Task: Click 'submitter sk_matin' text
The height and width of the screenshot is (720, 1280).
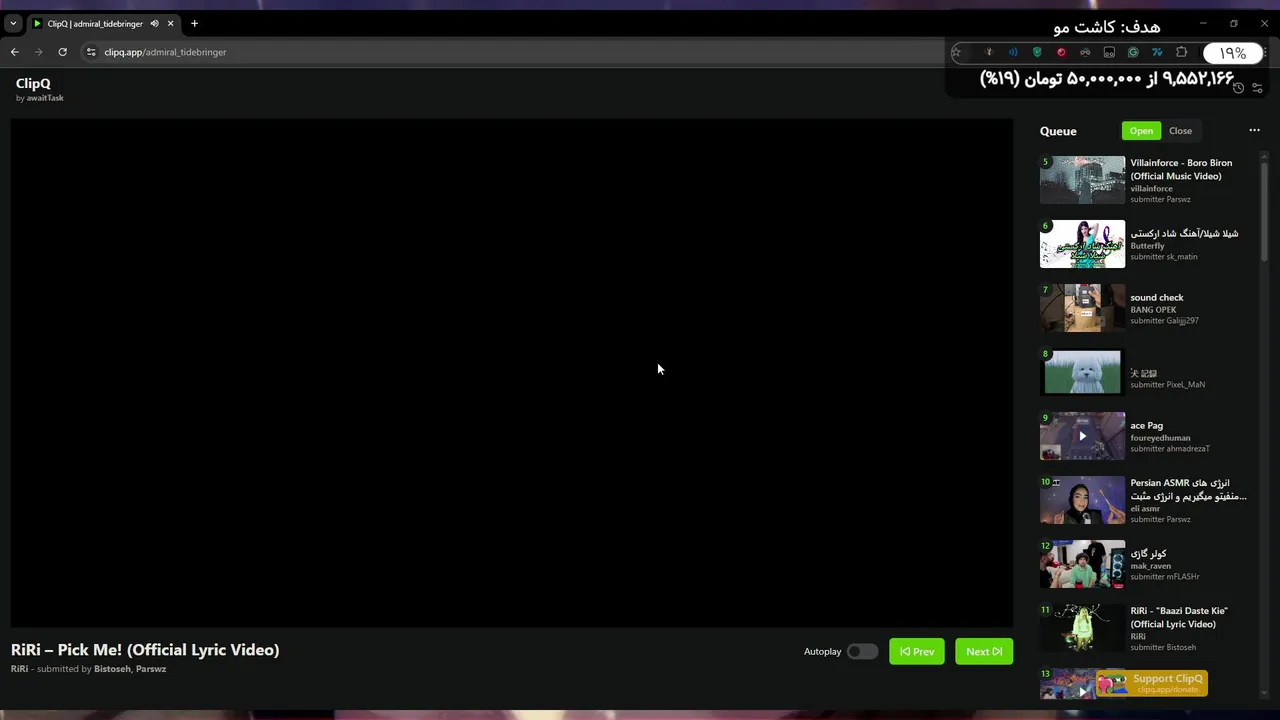Action: click(x=1164, y=257)
